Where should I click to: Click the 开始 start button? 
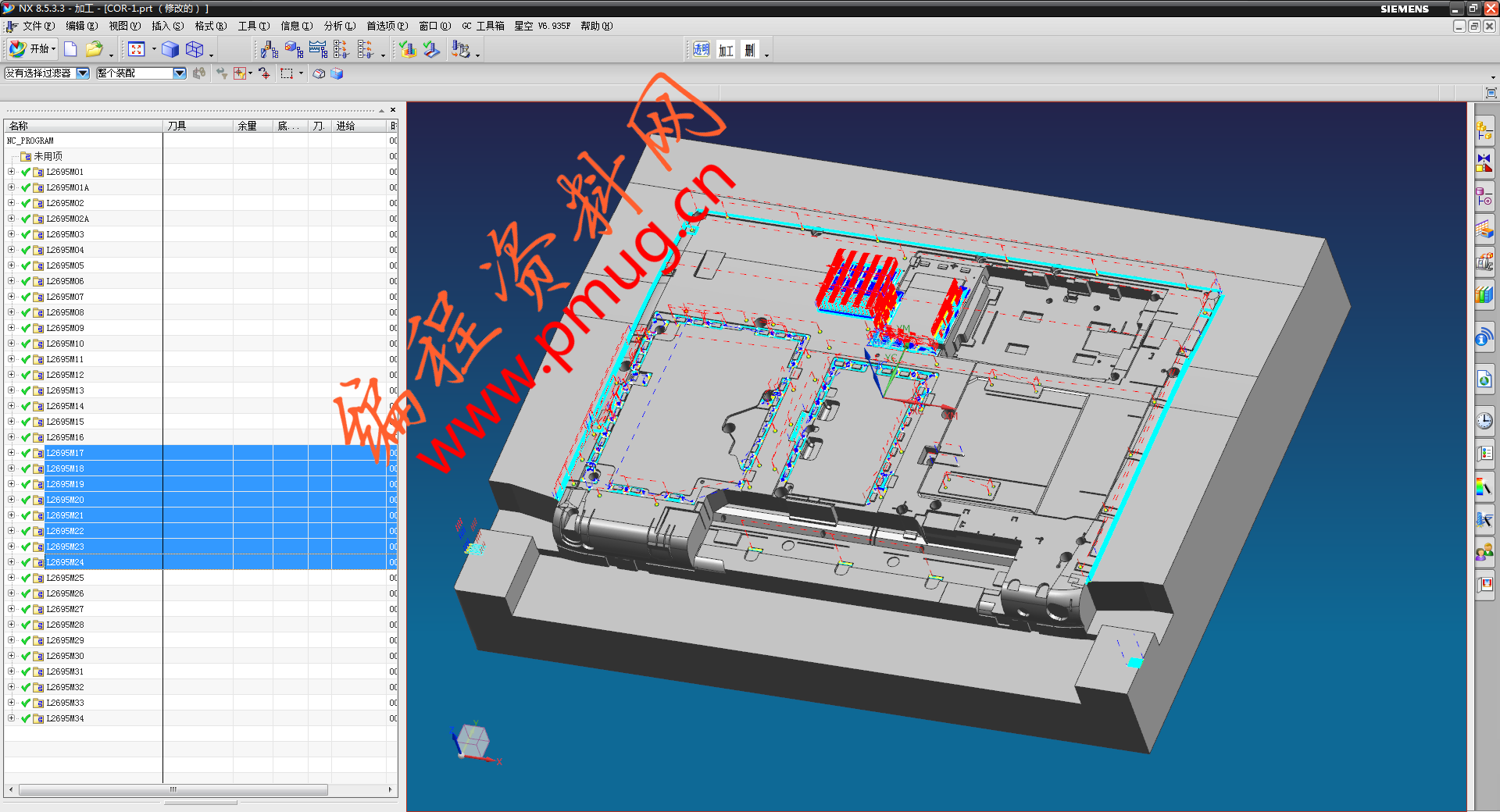(x=32, y=49)
